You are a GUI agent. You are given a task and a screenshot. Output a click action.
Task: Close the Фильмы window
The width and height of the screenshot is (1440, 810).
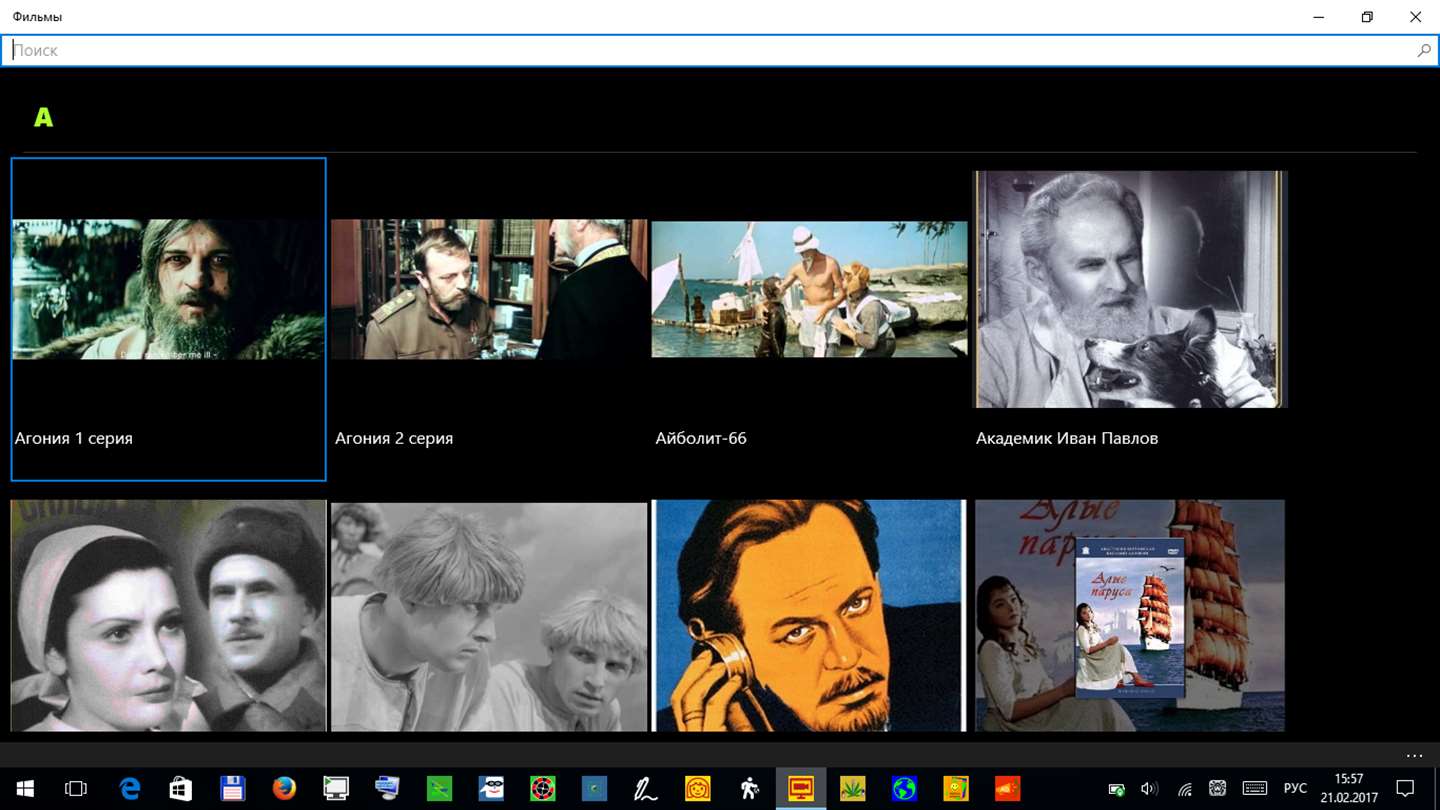(x=1415, y=17)
